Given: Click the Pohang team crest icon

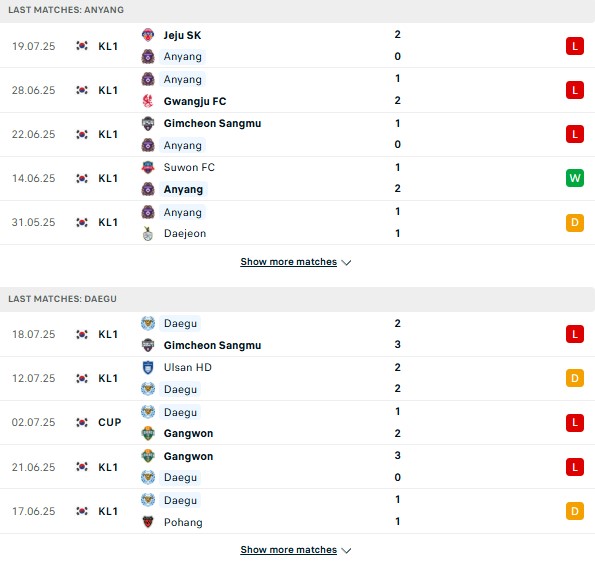Looking at the screenshot, I should click(x=148, y=522).
